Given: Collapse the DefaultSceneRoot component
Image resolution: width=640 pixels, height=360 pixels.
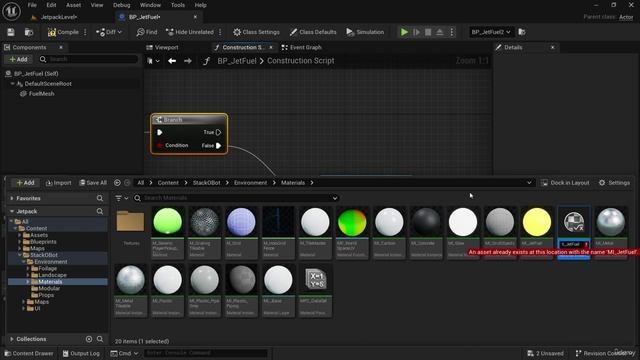Looking at the screenshot, I should tap(12, 84).
